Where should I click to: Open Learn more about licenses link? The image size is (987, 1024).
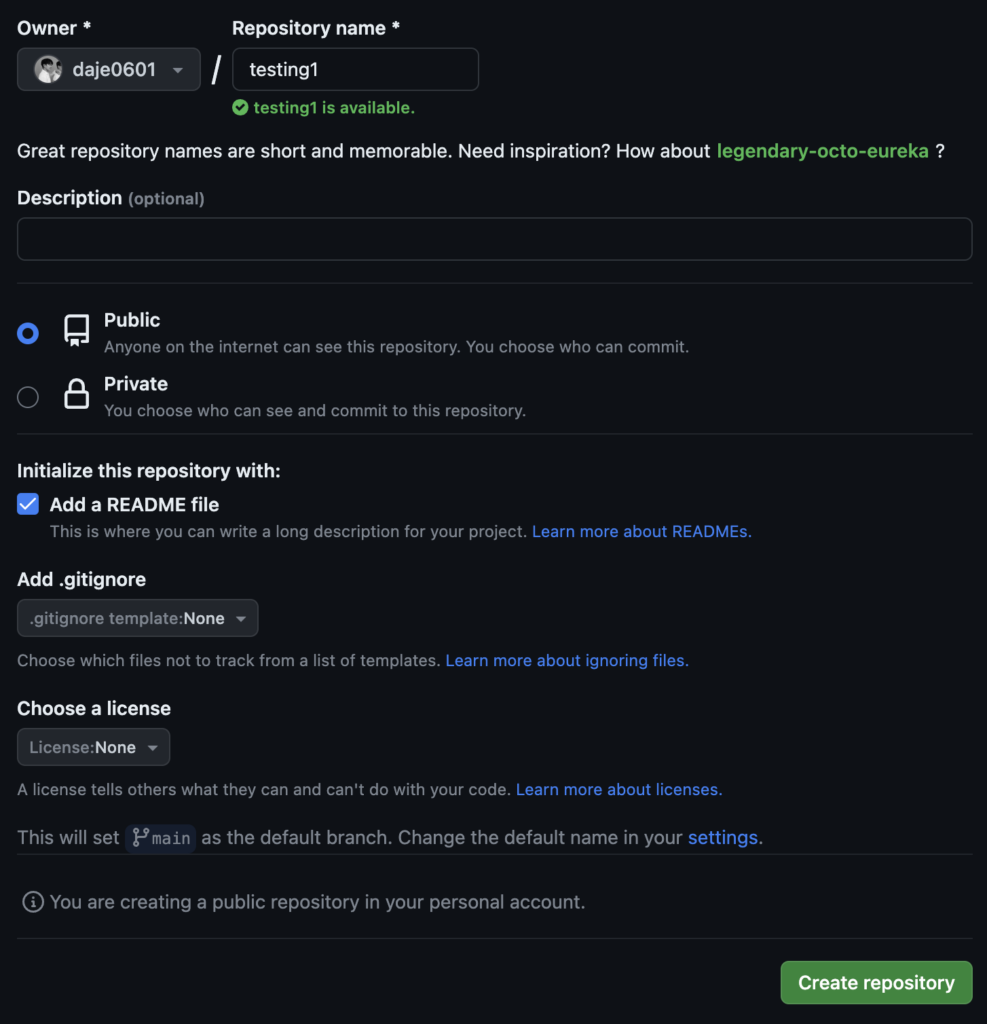619,790
